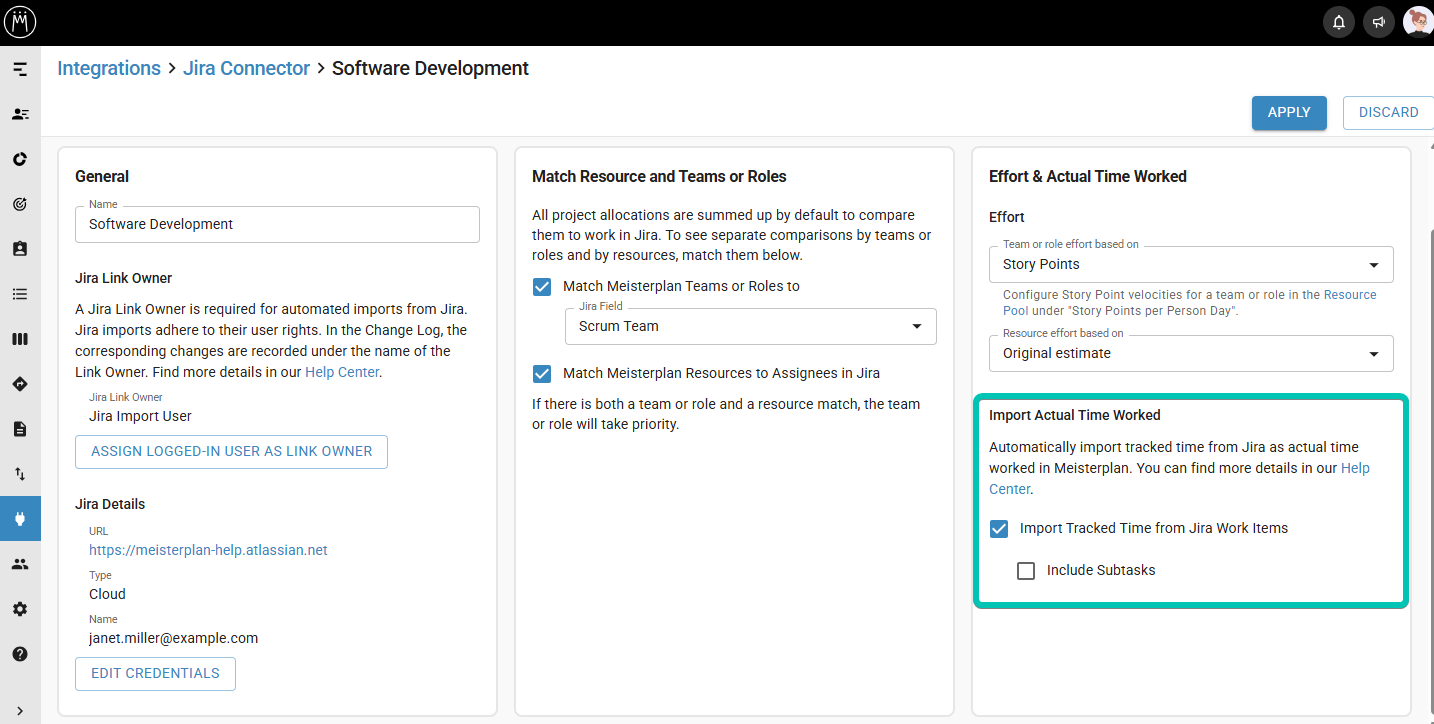Expand the sidebar with bottom chevron
Image resolution: width=1434 pixels, height=724 pixels.
coord(20,711)
